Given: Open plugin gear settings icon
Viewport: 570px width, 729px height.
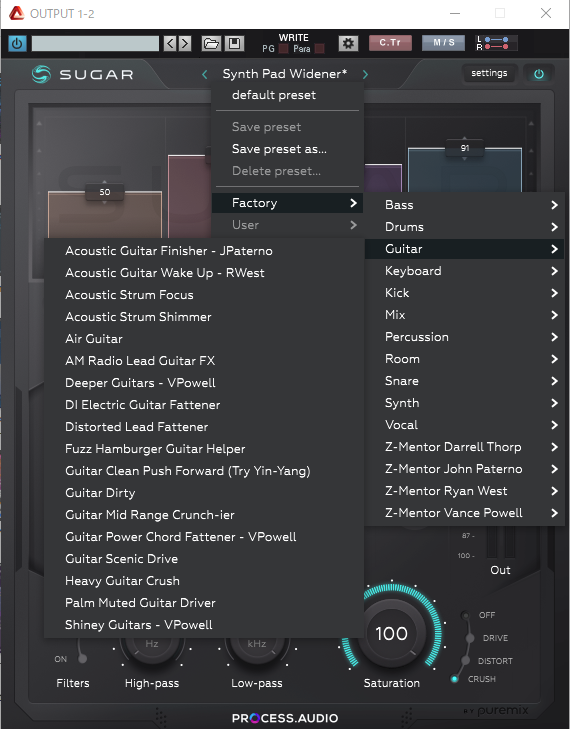Looking at the screenshot, I should (x=348, y=44).
